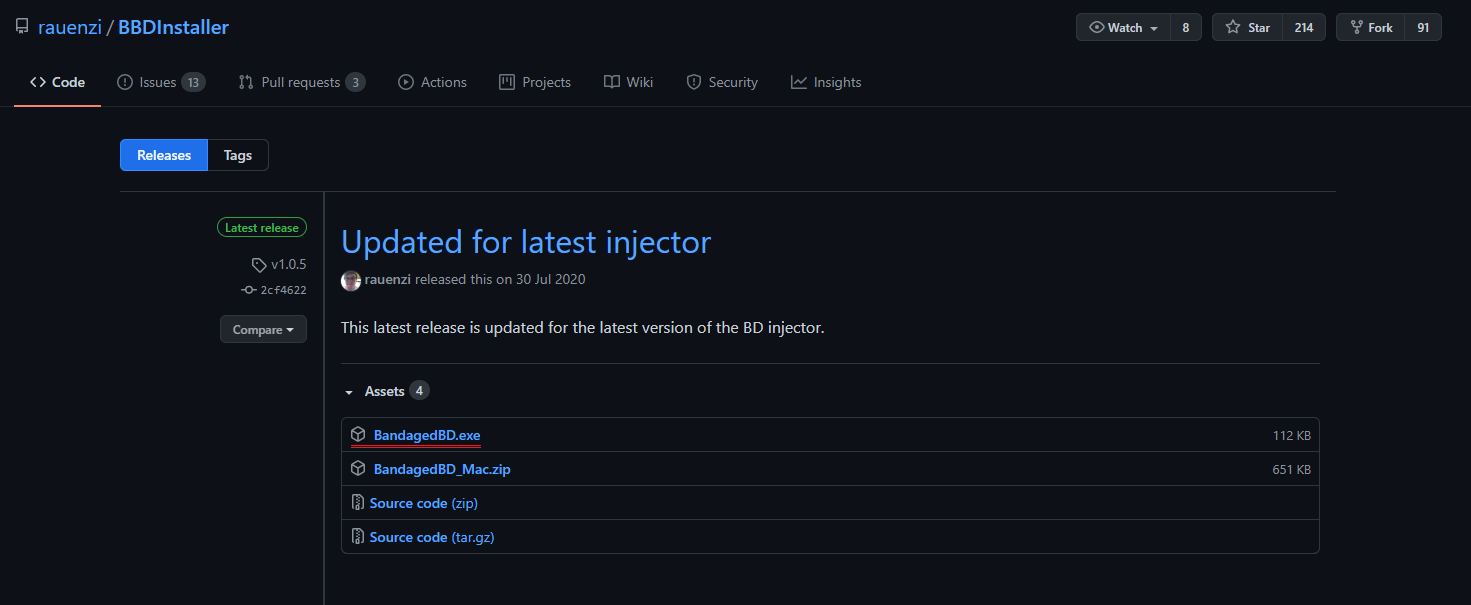Switch to the Actions tab
The width and height of the screenshot is (1471, 605).
[x=432, y=82]
